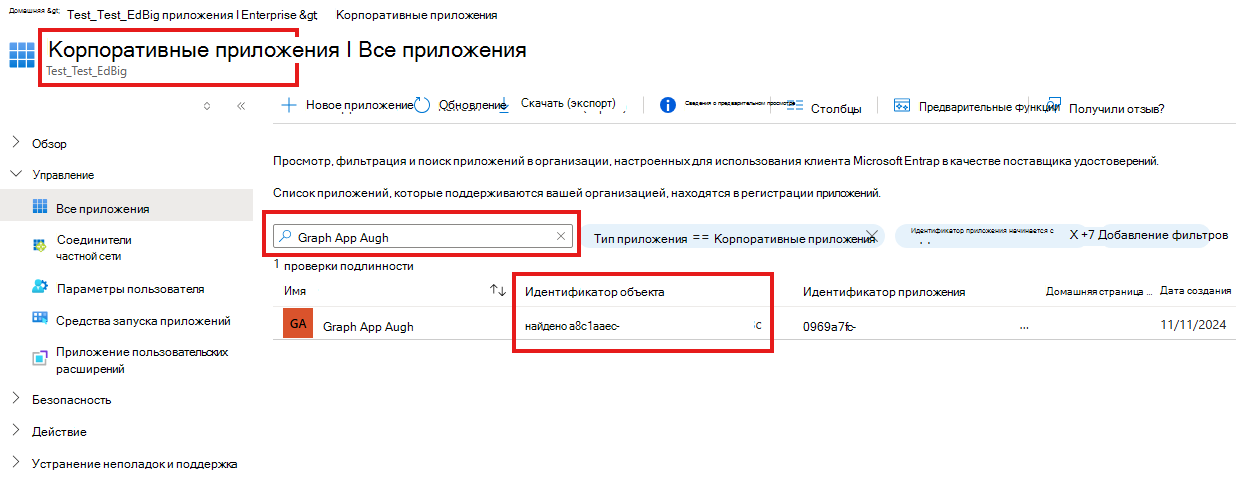This screenshot has height=481, width=1236.
Task: Click the Идентификатор объекта column header
Action: (x=594, y=291)
